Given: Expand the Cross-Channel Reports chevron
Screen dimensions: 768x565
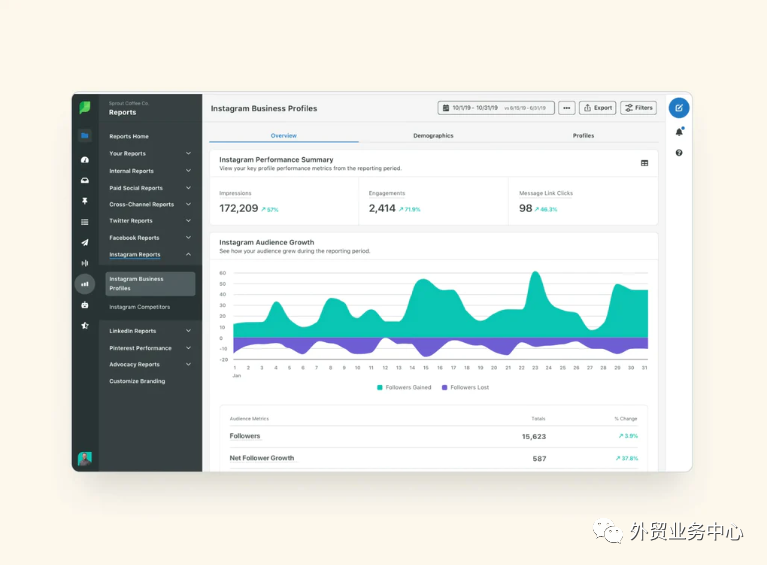Looking at the screenshot, I should (189, 204).
